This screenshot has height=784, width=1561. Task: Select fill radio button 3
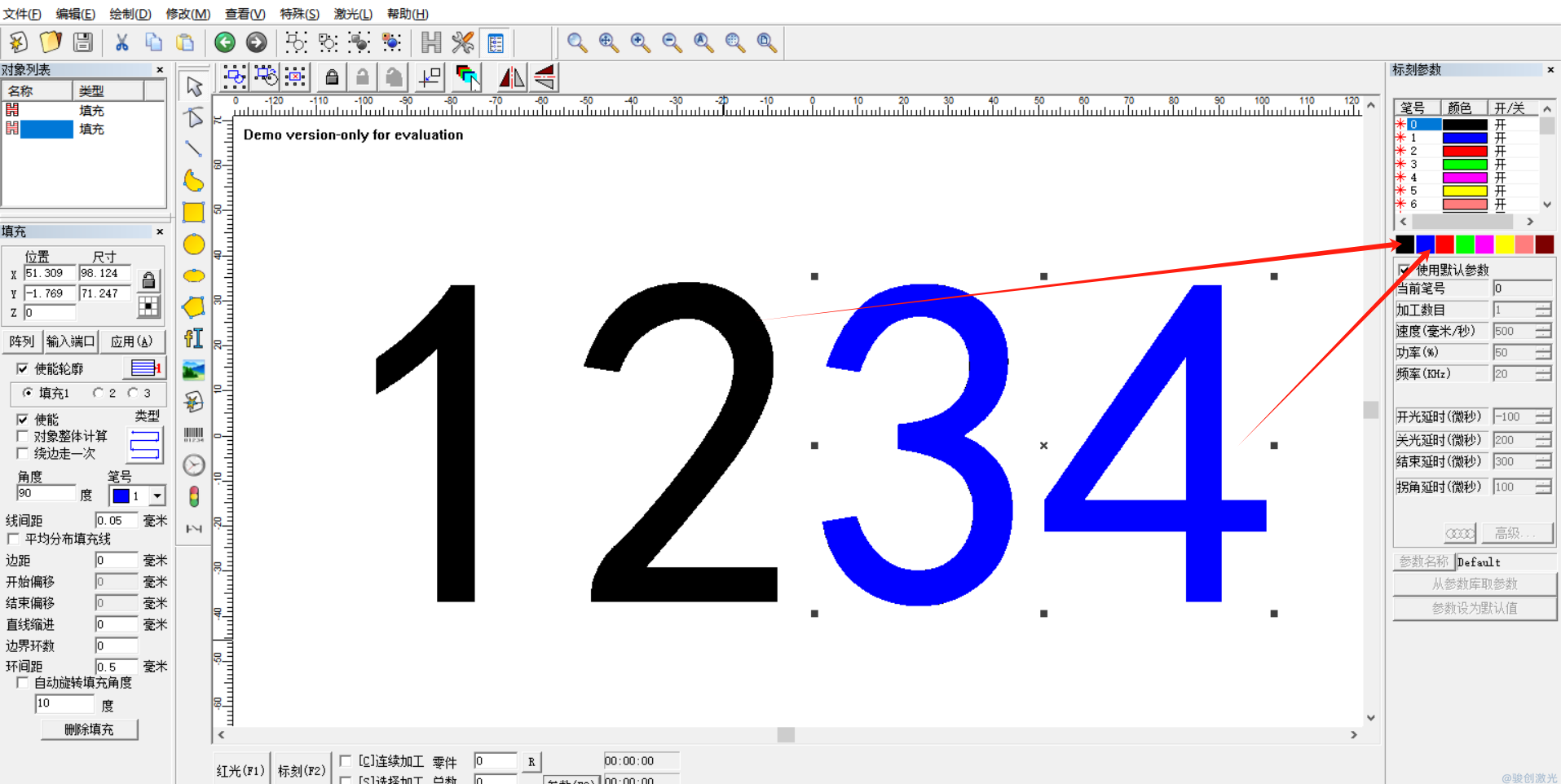point(133,393)
